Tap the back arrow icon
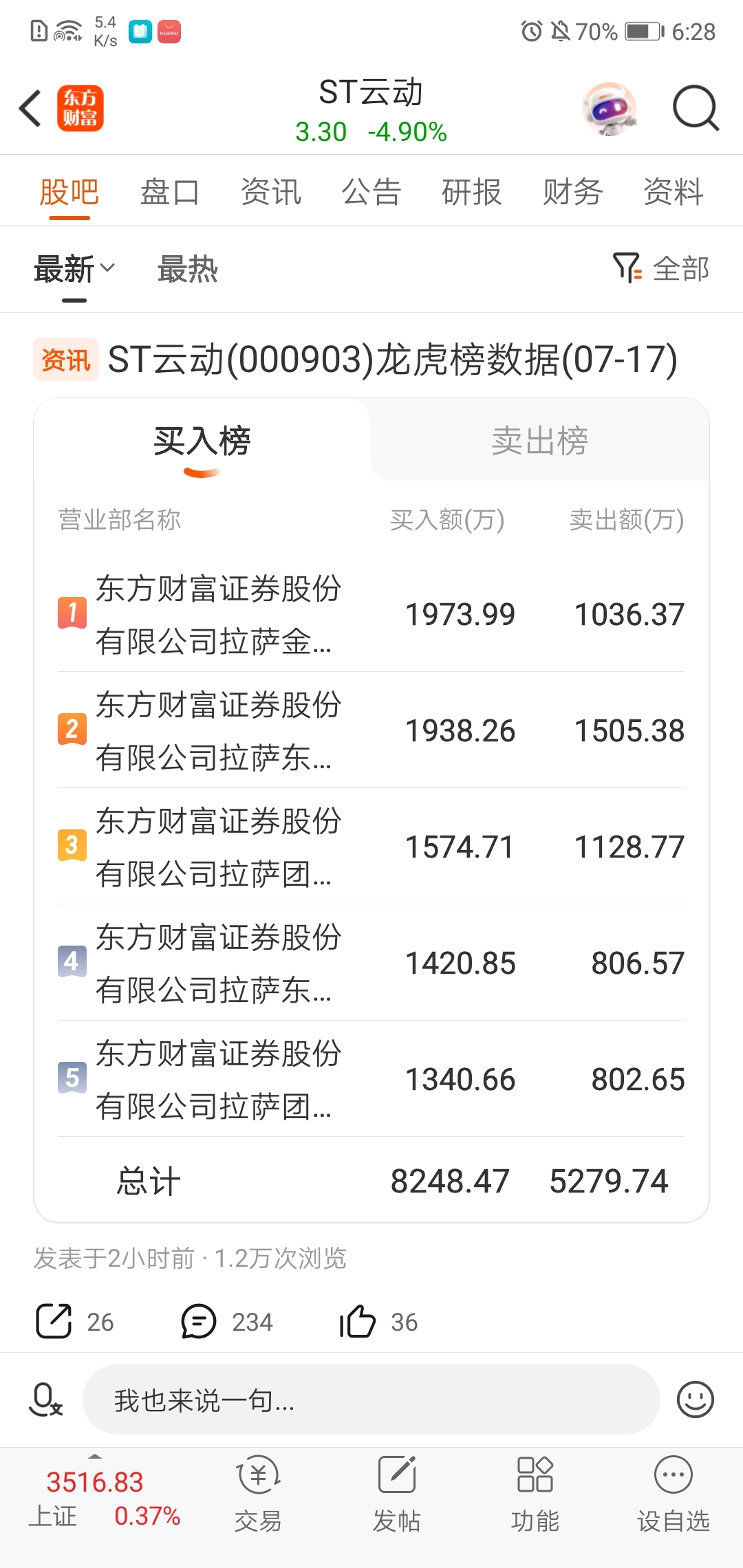Screen dimensions: 743x1568 [30, 109]
